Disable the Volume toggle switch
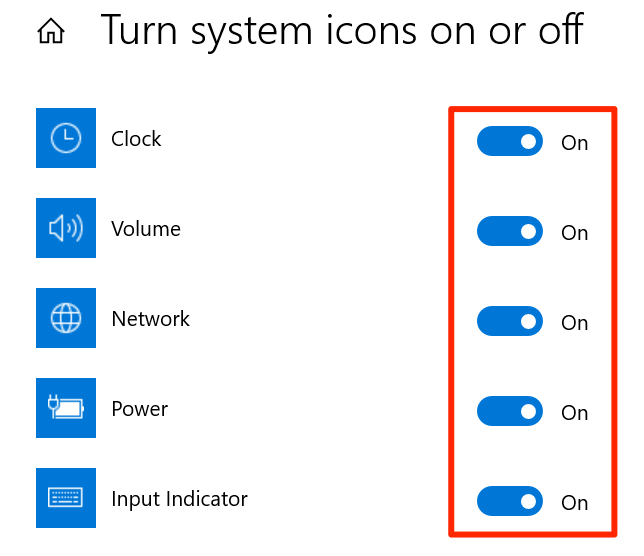 [510, 232]
